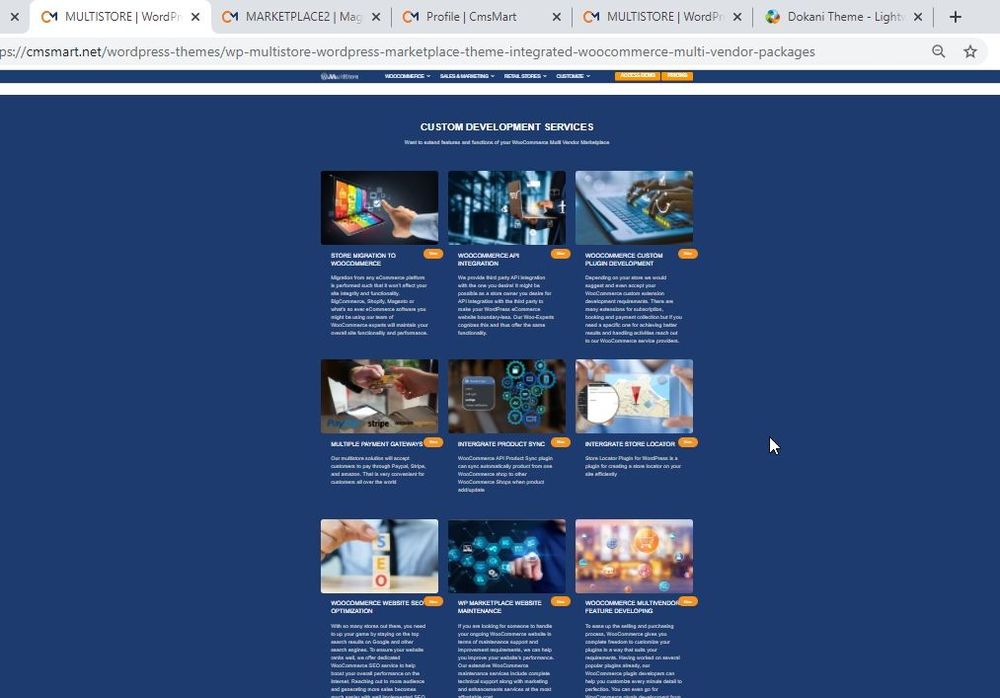This screenshot has width=1000, height=698.
Task: Click the browser address bar URL
Action: (x=420, y=52)
